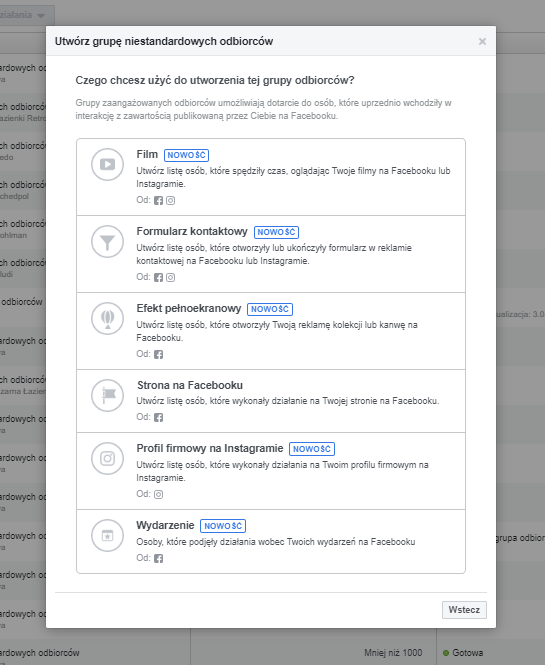
Task: Select the Film audience option title
Action: 147,154
